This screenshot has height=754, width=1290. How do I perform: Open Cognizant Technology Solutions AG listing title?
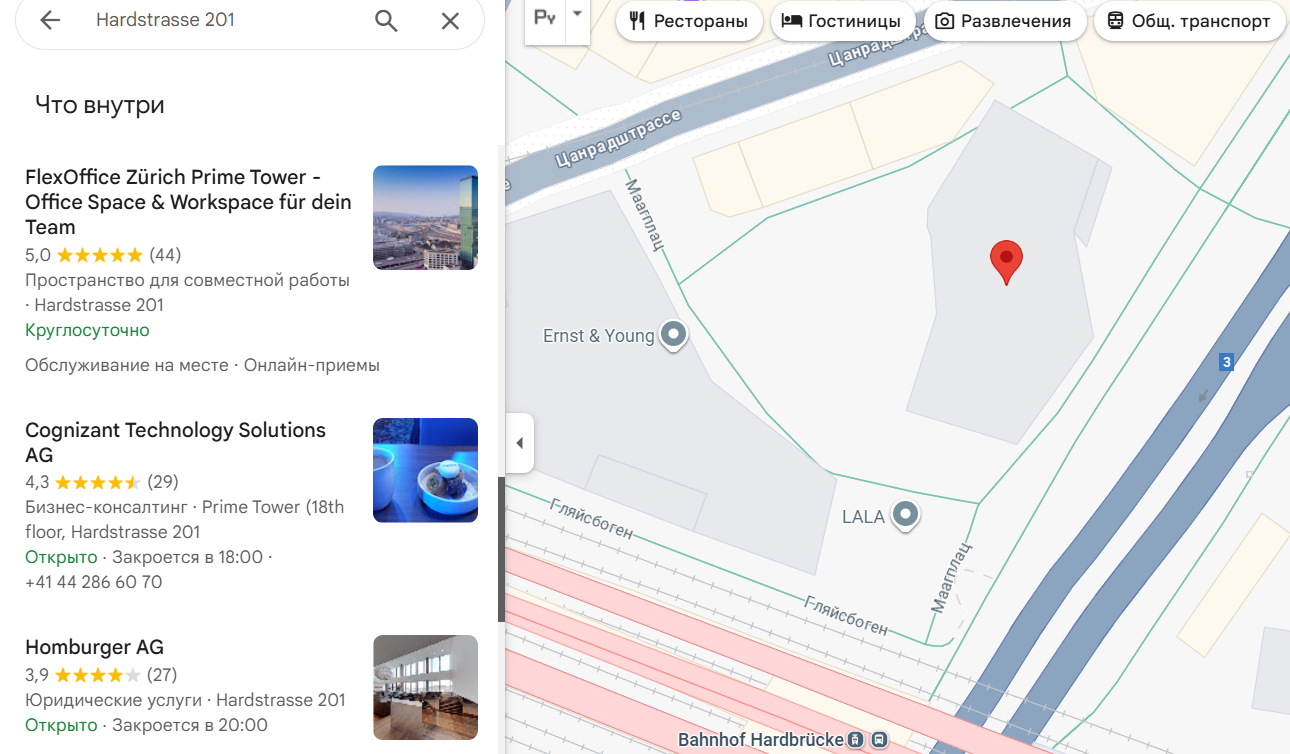175,442
